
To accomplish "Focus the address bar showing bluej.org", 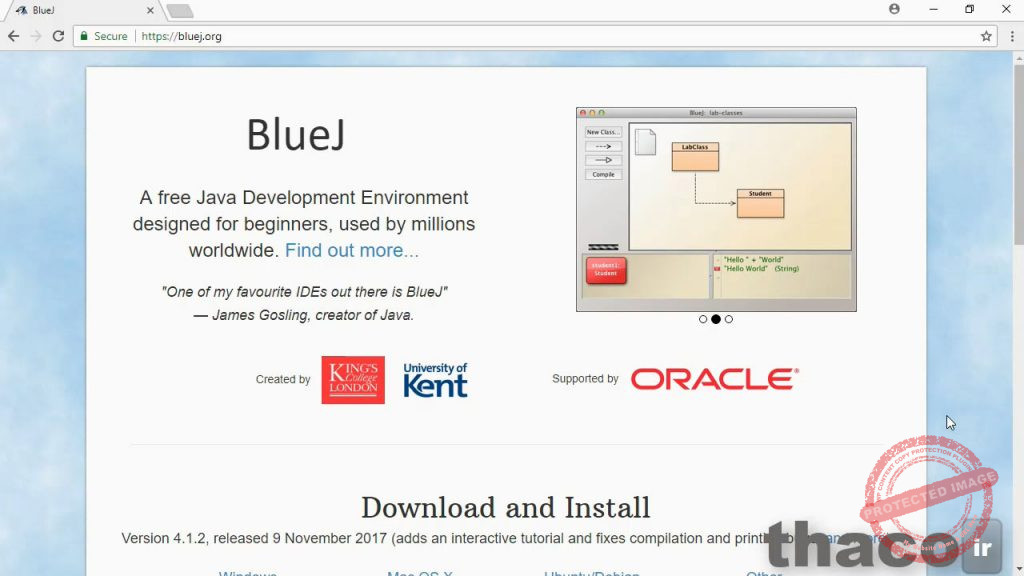I will click(x=500, y=36).
